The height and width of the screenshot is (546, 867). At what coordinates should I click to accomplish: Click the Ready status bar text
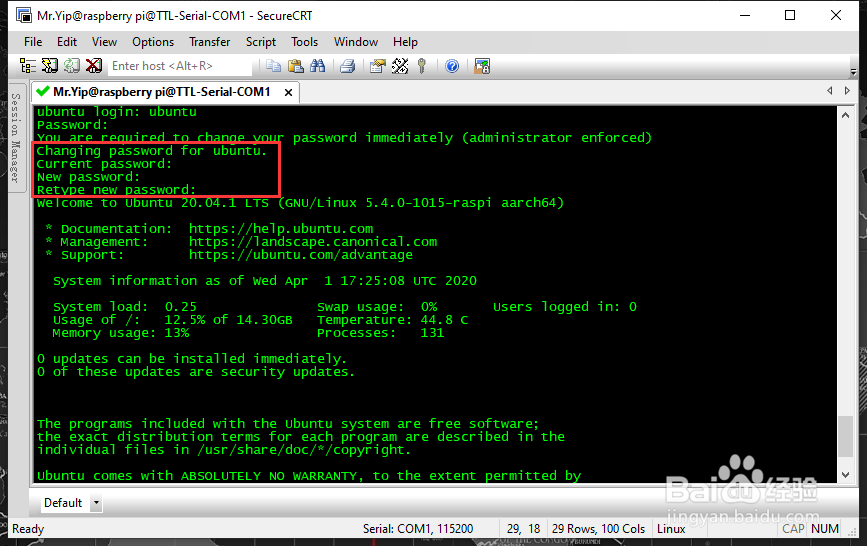pyautogui.click(x=28, y=529)
